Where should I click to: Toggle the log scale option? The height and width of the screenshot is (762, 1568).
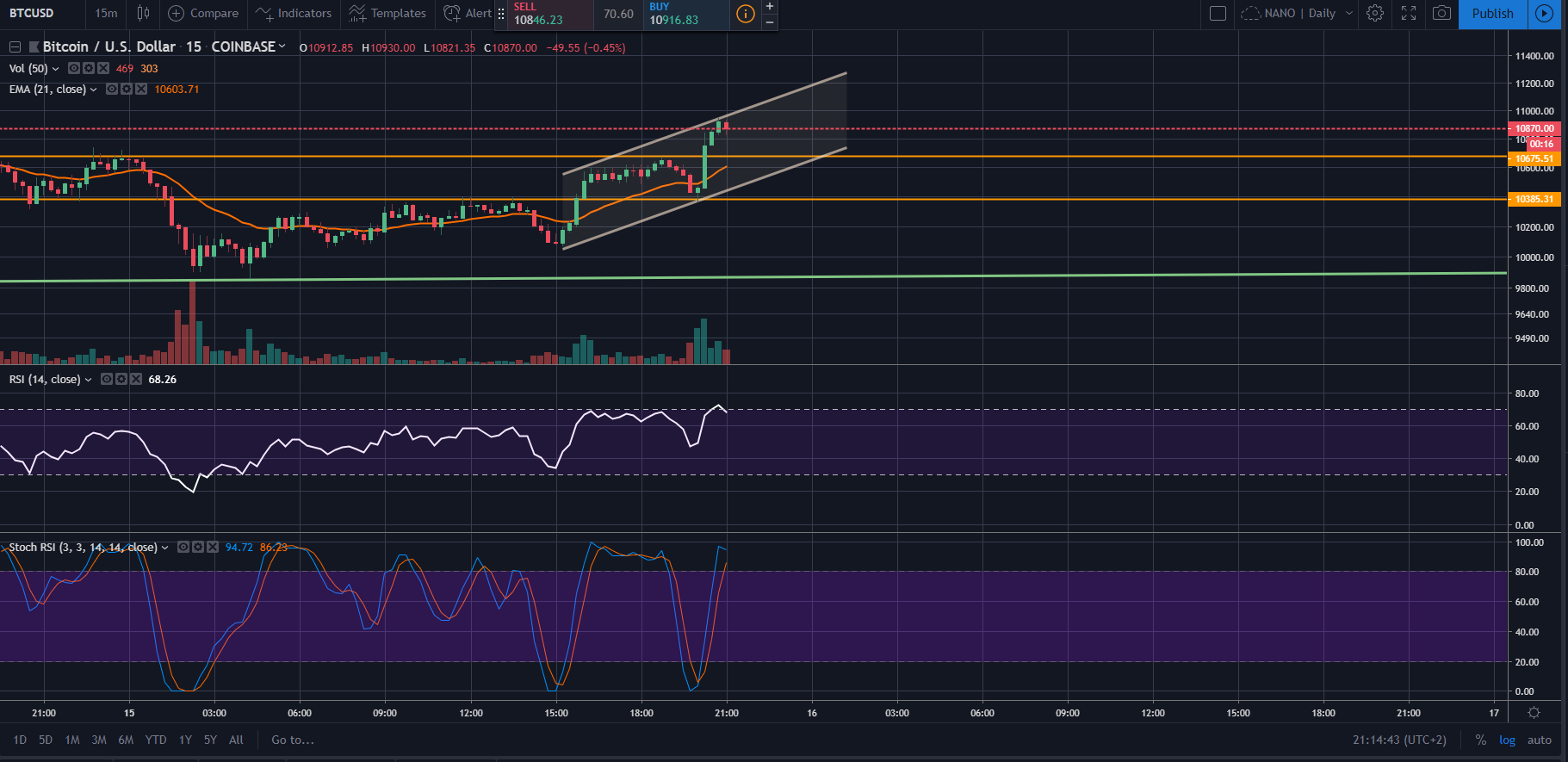click(x=1507, y=740)
